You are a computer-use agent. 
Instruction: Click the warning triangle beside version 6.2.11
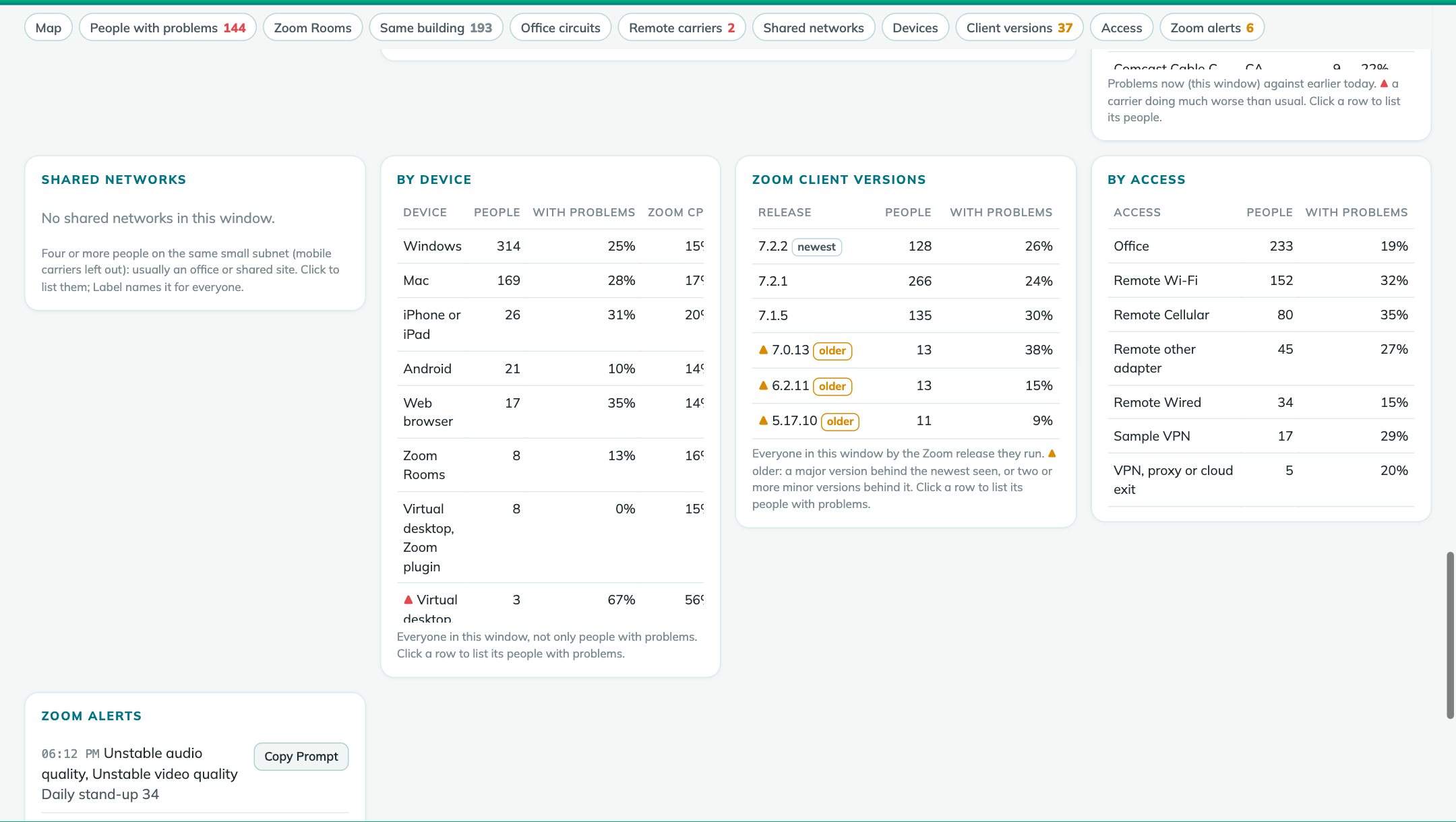[x=763, y=385]
